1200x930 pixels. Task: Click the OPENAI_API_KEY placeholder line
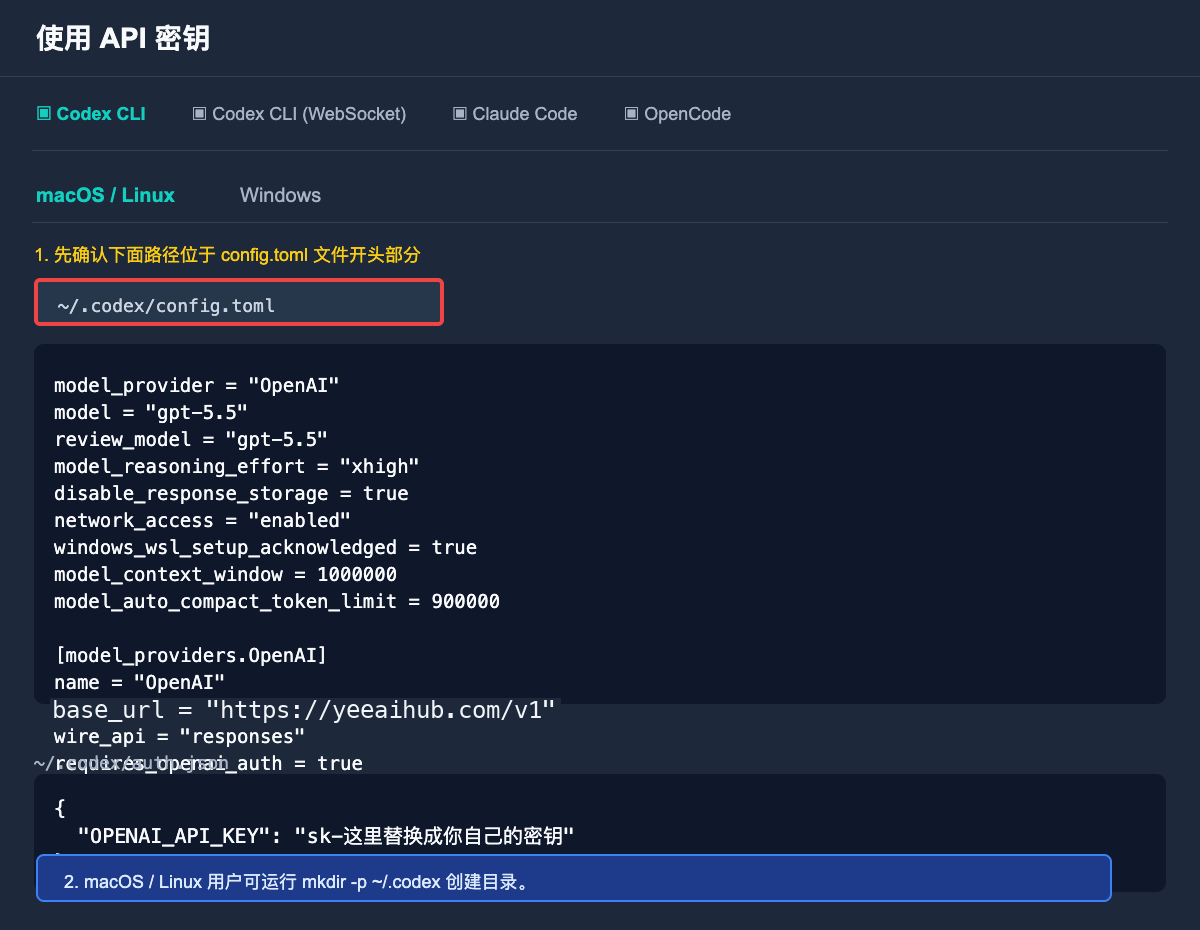pos(326,835)
